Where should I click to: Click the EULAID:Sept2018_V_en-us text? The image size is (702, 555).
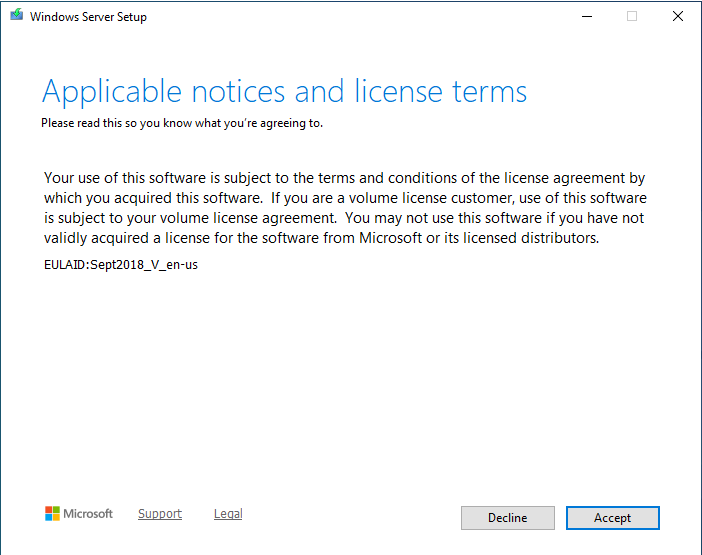121,265
